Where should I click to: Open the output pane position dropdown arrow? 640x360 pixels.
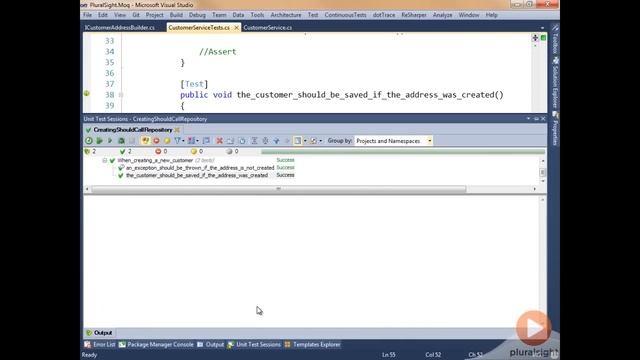tap(305, 141)
